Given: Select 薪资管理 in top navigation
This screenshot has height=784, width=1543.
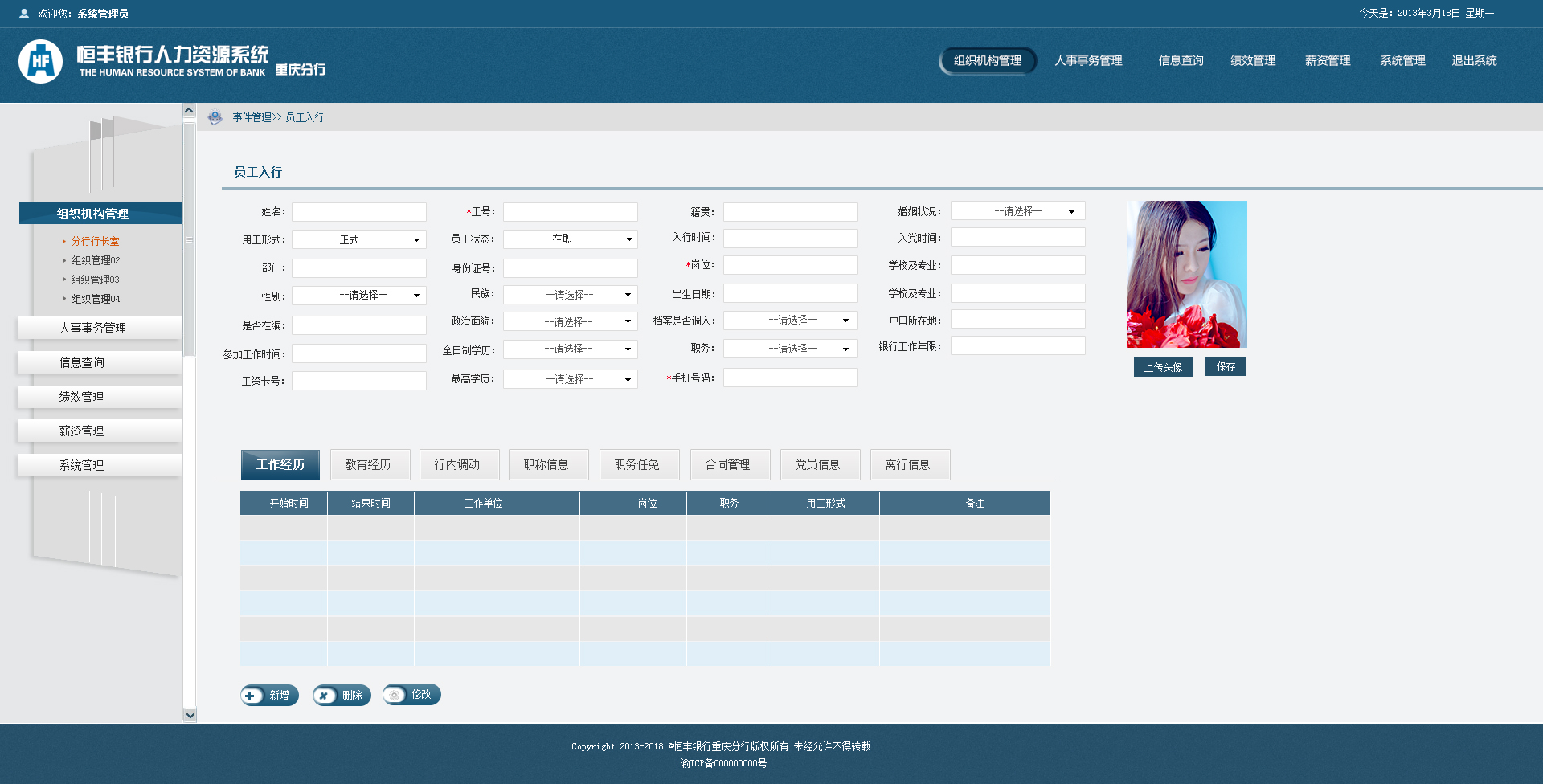Looking at the screenshot, I should tap(1328, 61).
